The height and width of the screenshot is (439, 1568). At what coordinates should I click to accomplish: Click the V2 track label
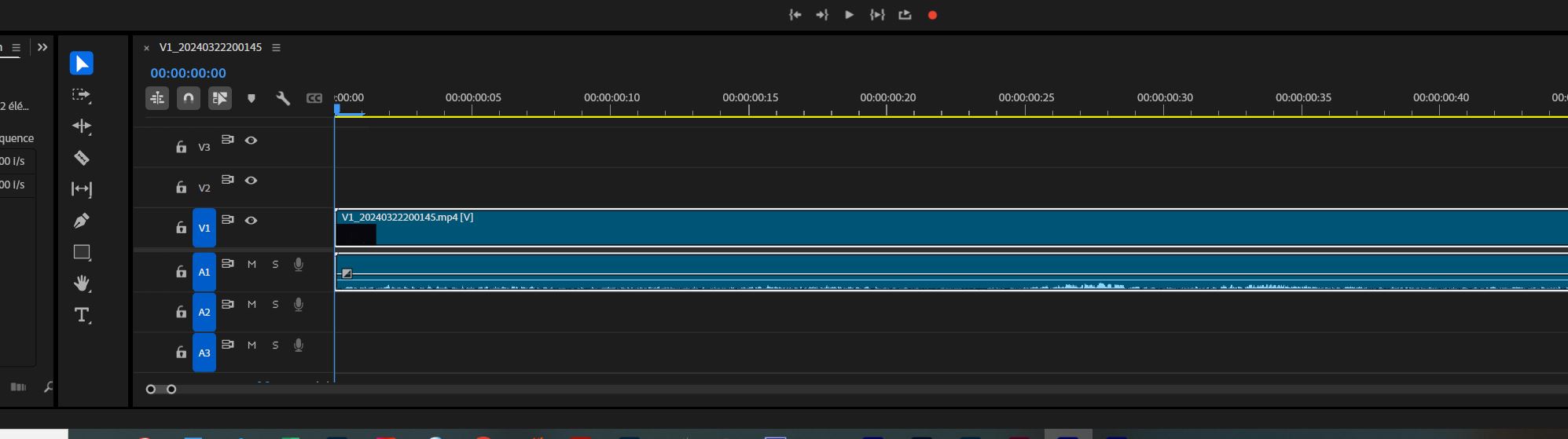[204, 188]
